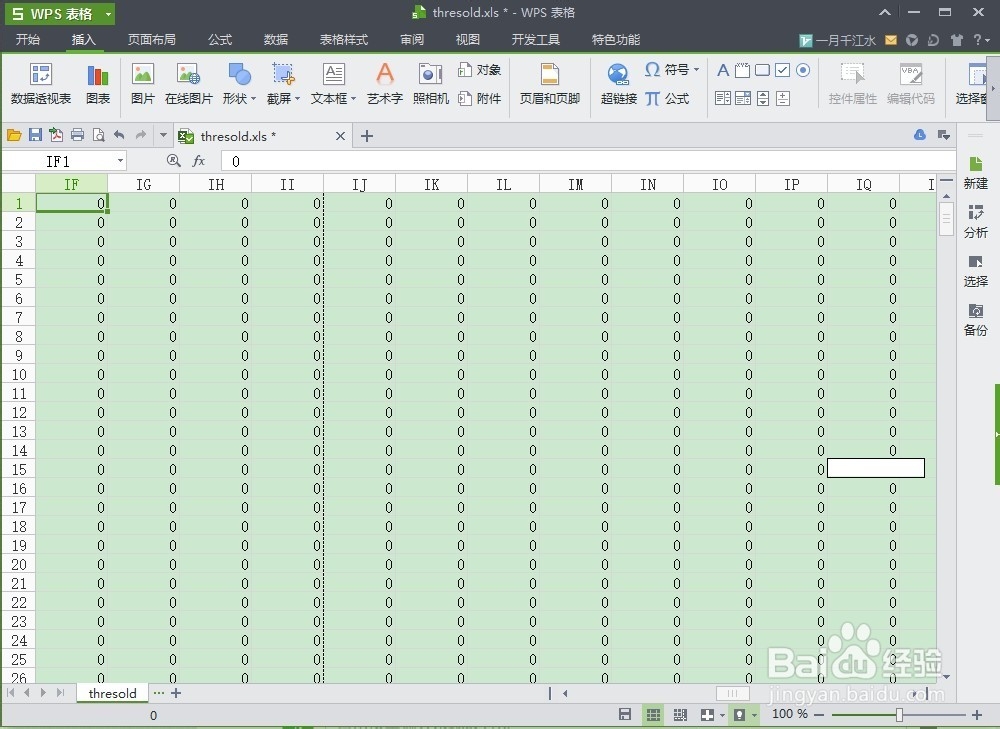1000x729 pixels.
Task: Toggle reading mode cross icon
Action: click(x=707, y=714)
